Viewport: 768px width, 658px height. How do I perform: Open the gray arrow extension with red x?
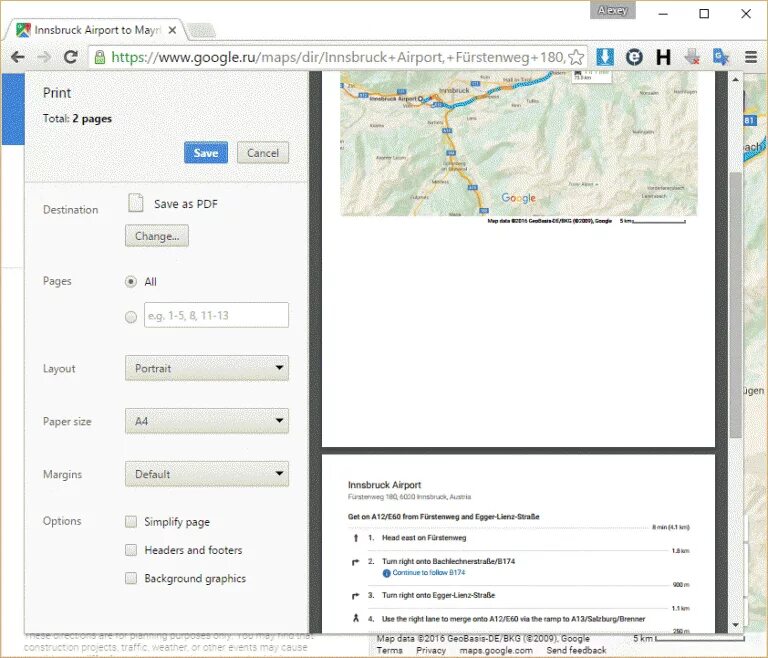point(692,57)
